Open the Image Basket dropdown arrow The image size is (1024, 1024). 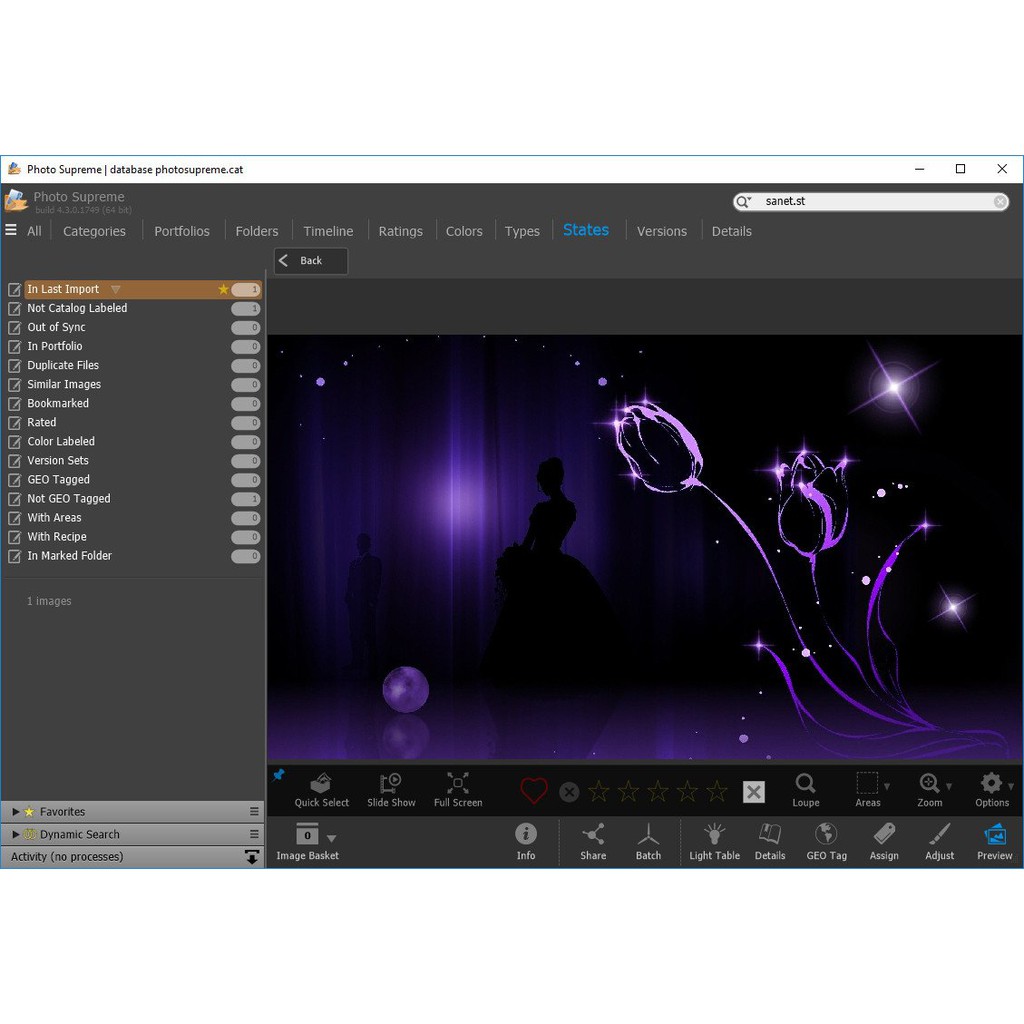click(332, 838)
